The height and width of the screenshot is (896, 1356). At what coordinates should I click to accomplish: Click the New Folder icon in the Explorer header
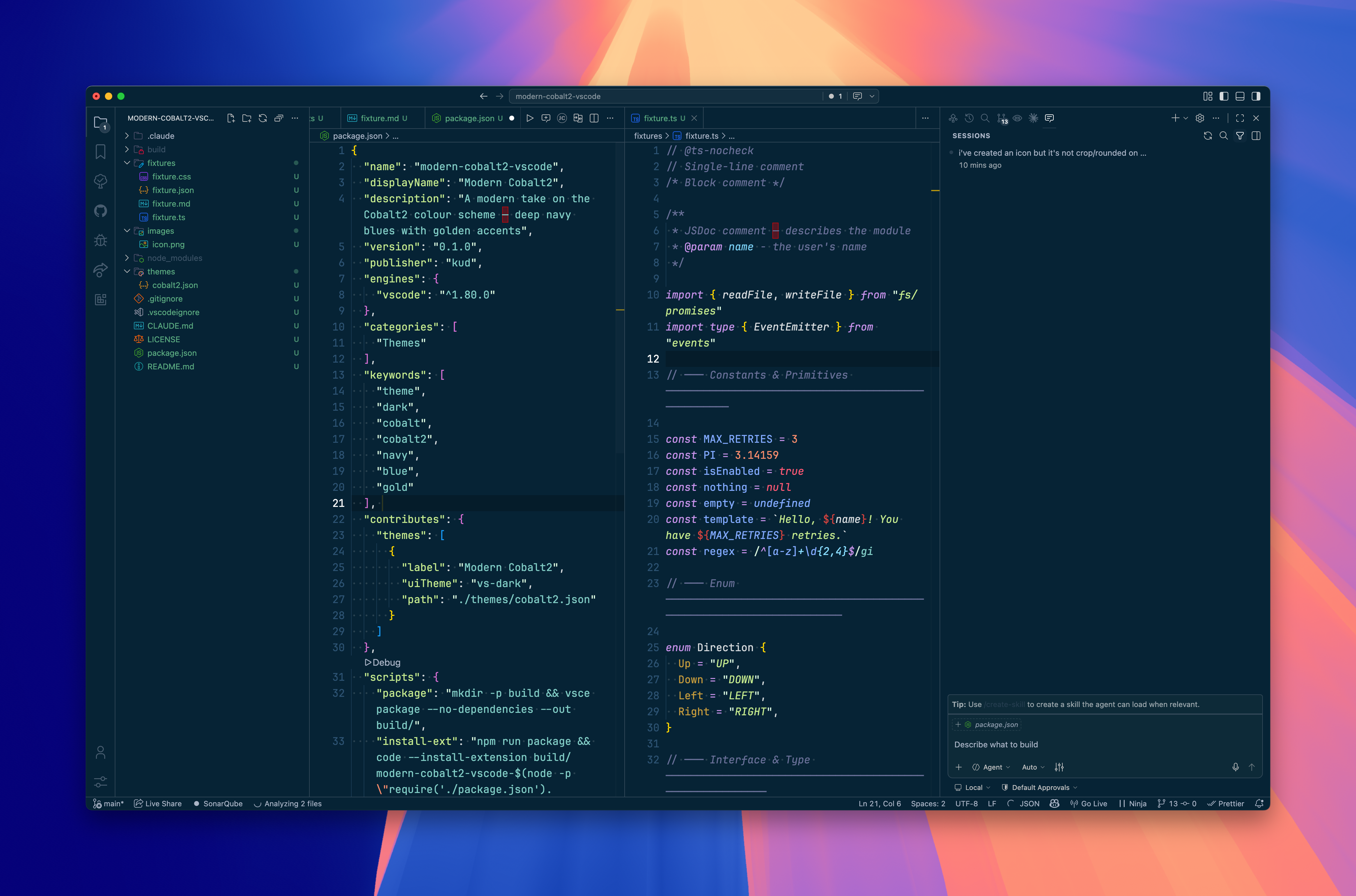(247, 118)
